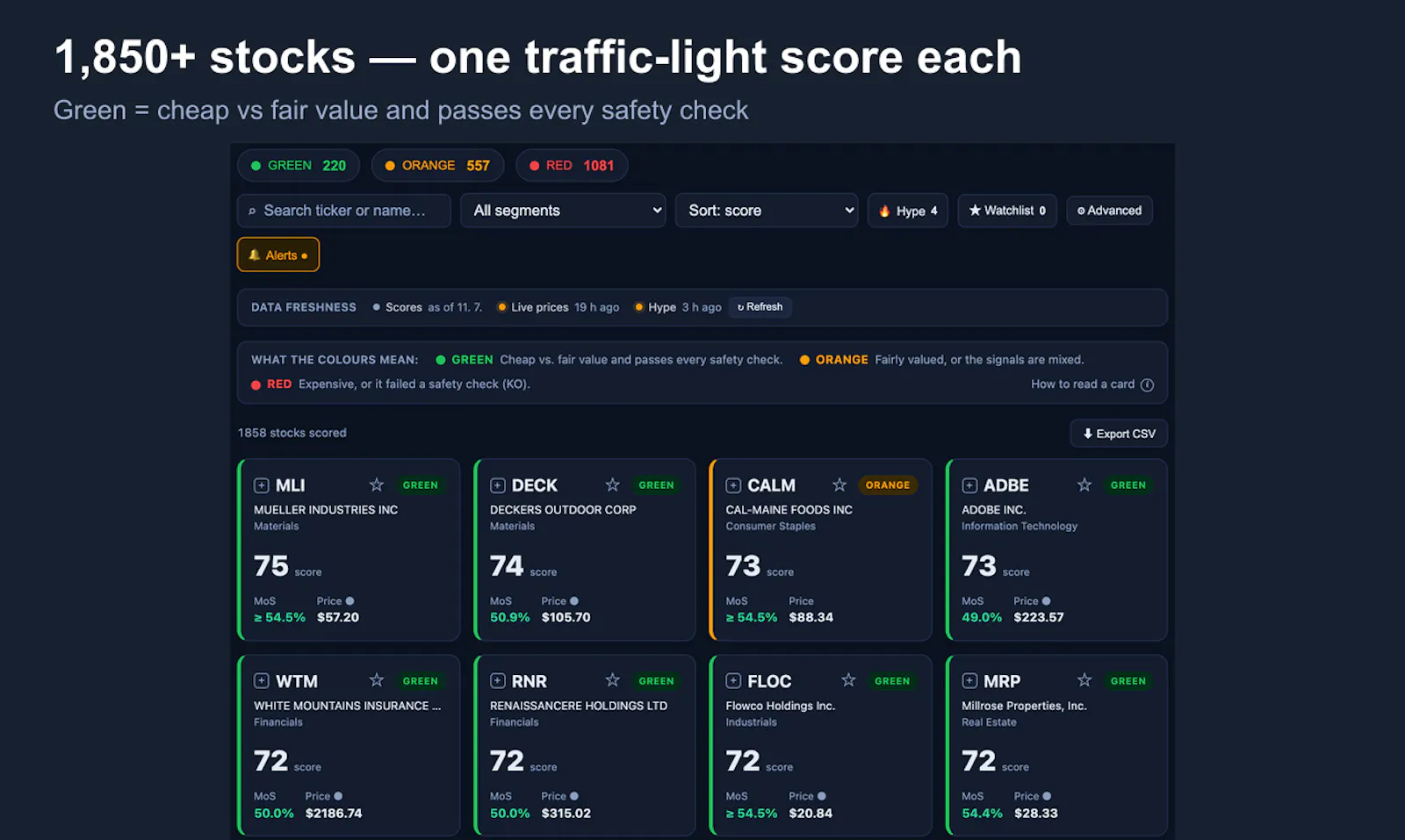This screenshot has width=1405, height=840.
Task: Expand the RNR card plus icon
Action: click(498, 681)
